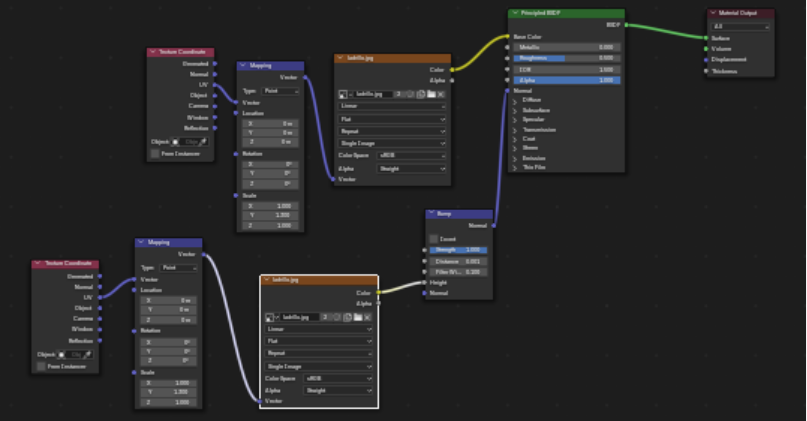Toggle From Instancer in upper Texture Coordinate node

(154, 153)
